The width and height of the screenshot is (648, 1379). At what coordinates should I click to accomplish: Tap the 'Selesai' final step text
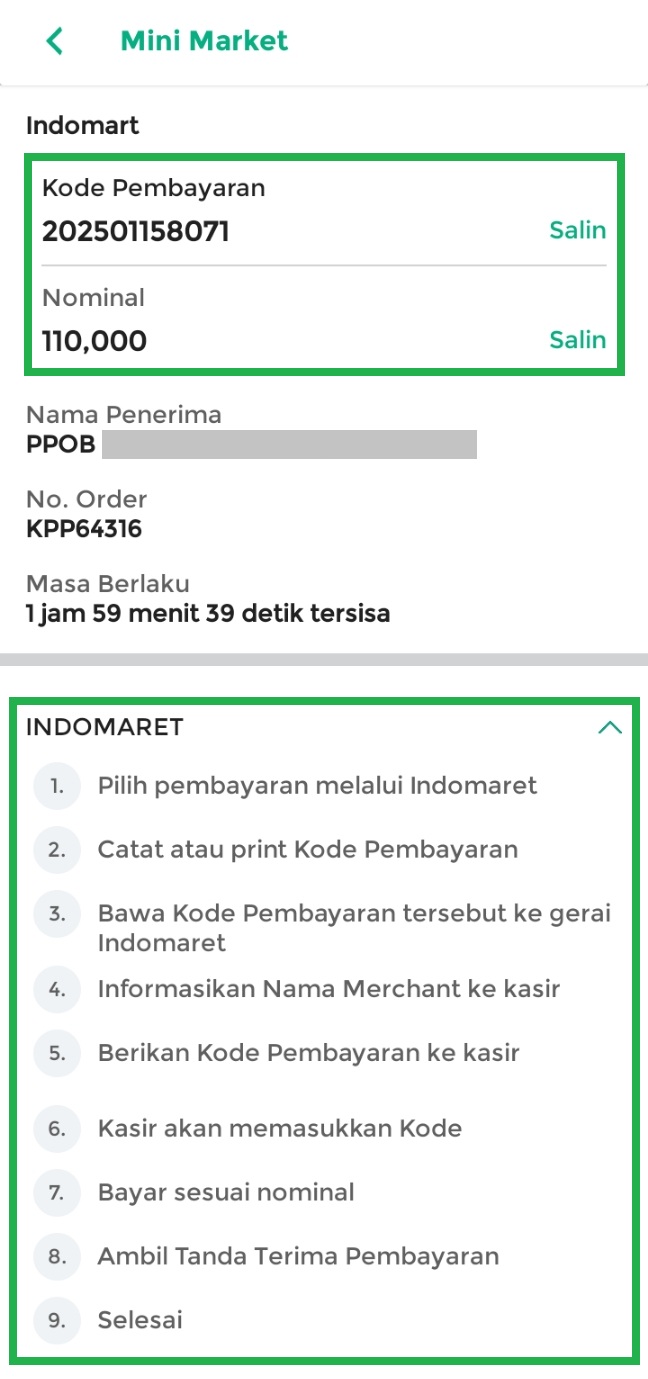pos(140,1320)
